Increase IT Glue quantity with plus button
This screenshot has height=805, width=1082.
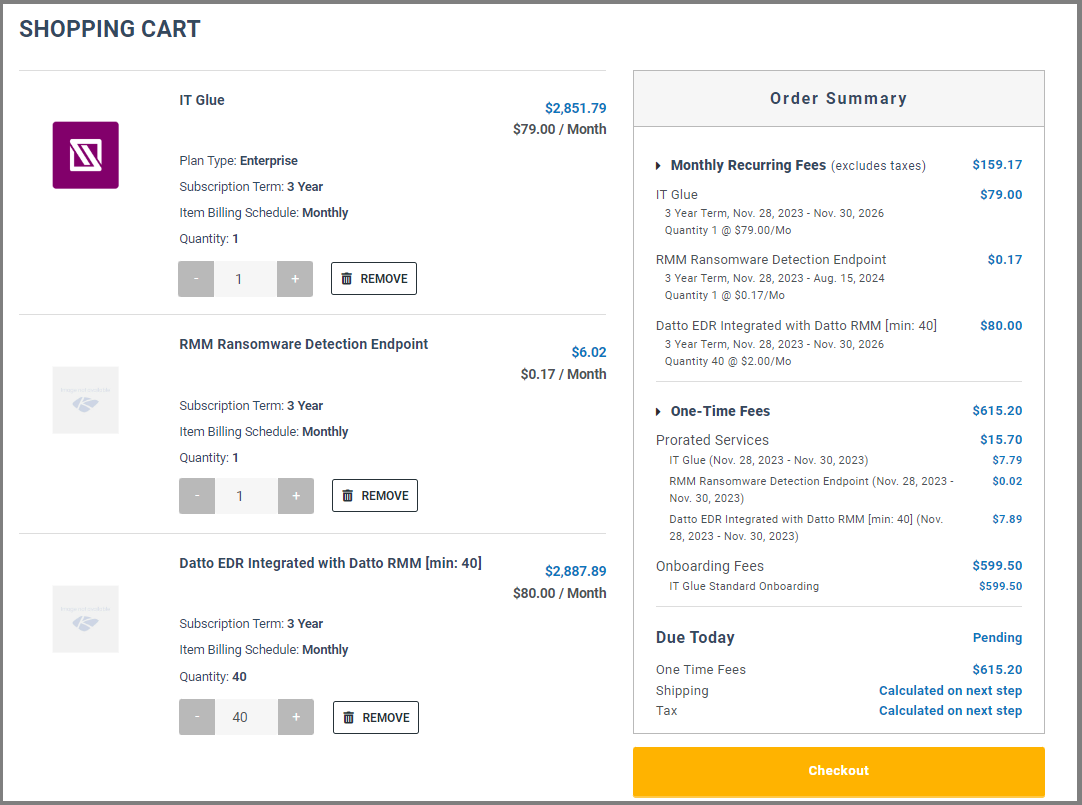pyautogui.click(x=295, y=279)
